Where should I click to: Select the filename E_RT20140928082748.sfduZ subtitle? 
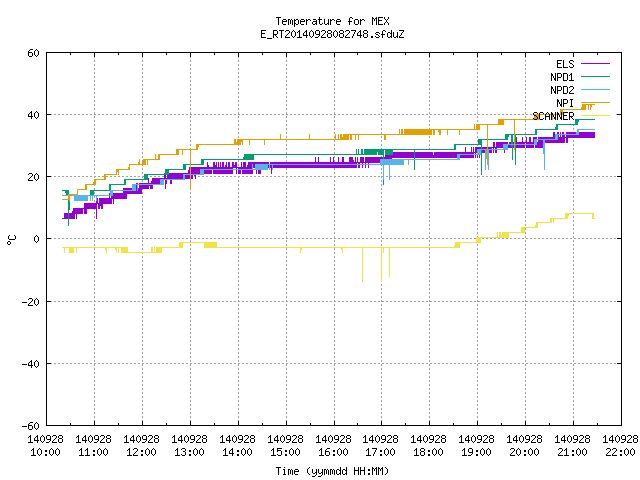tap(332, 34)
